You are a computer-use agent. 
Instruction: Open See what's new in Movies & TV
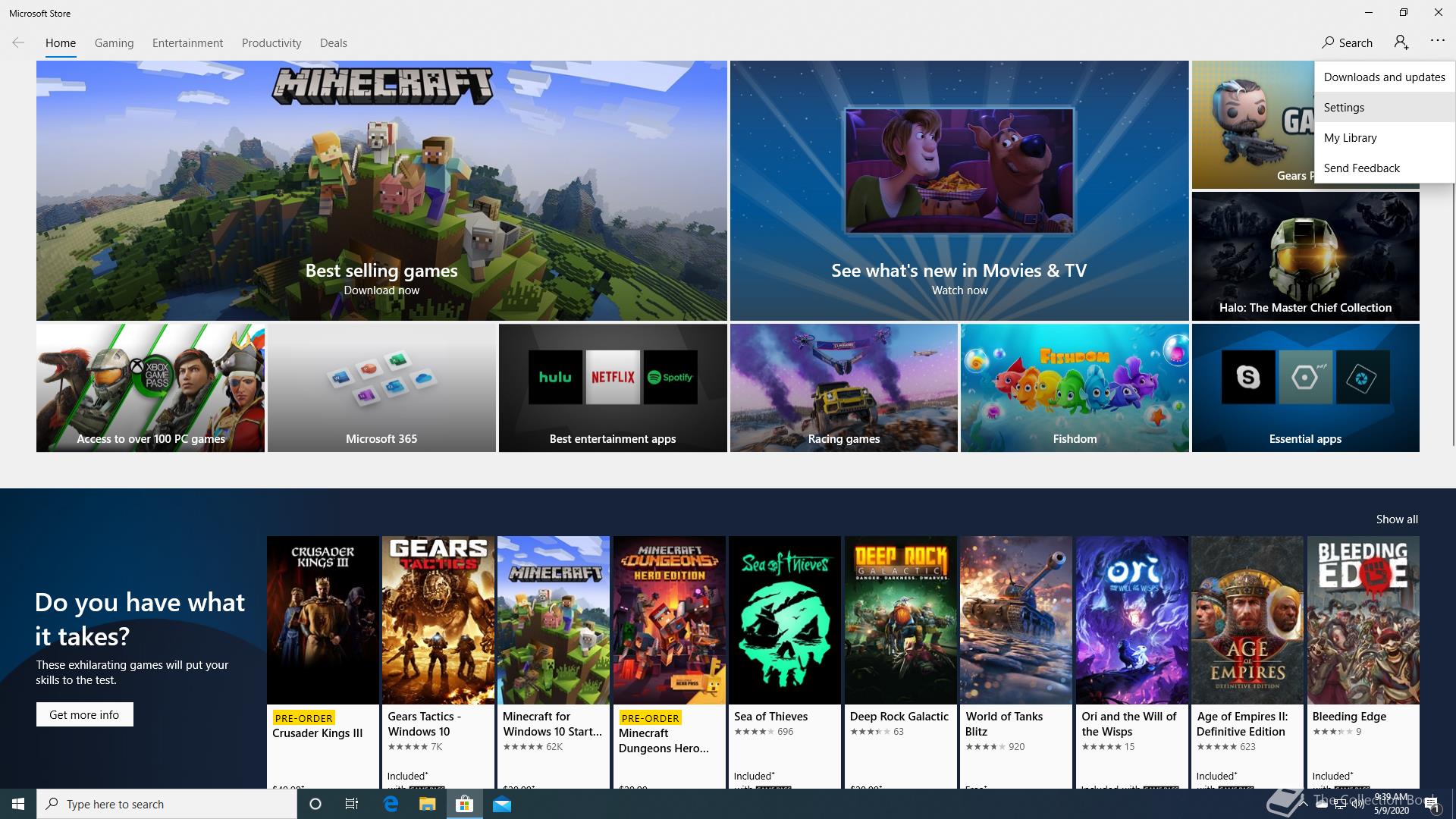tap(959, 190)
